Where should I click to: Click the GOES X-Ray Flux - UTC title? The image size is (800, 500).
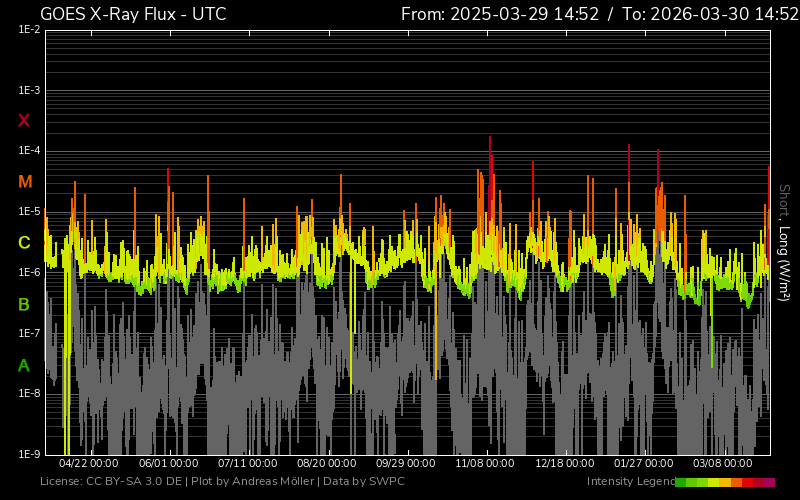pyautogui.click(x=133, y=14)
